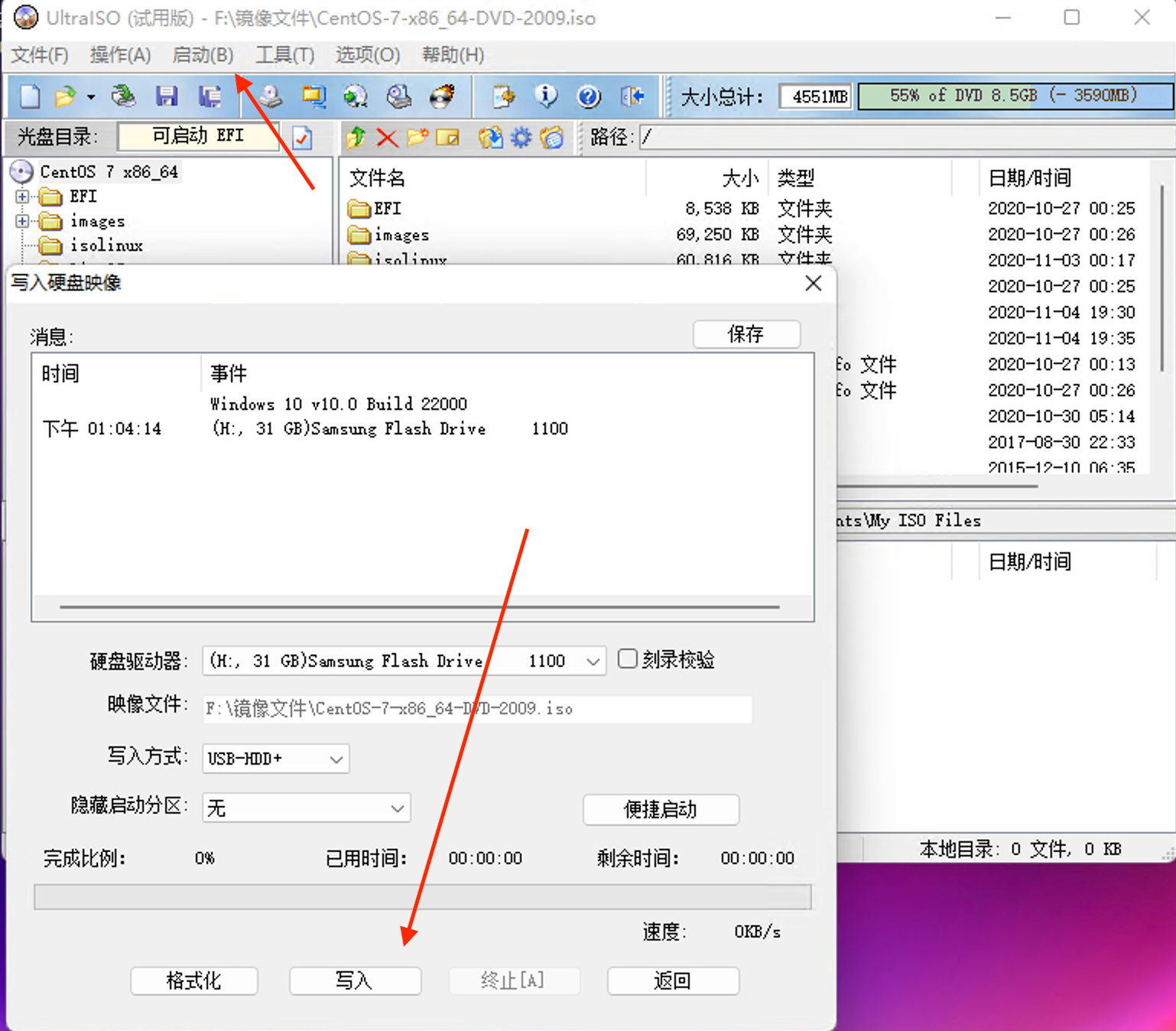Expand the EFI tree folder

pyautogui.click(x=22, y=197)
